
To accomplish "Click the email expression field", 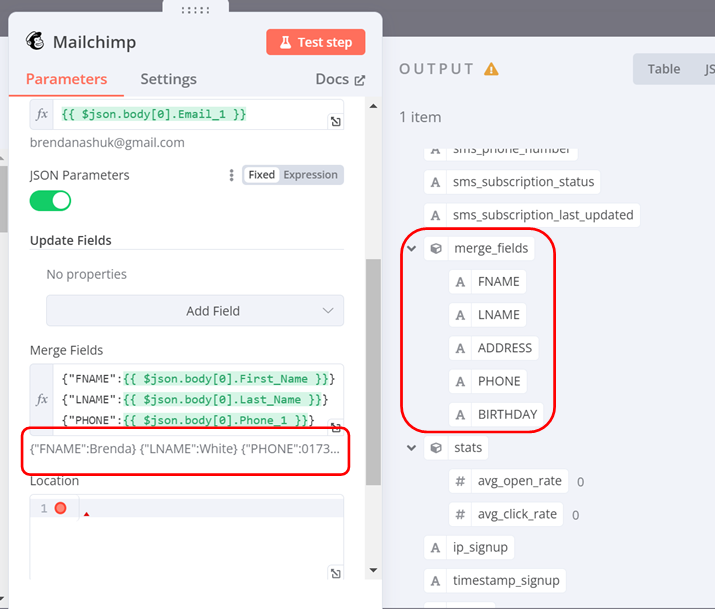I will coord(187,114).
